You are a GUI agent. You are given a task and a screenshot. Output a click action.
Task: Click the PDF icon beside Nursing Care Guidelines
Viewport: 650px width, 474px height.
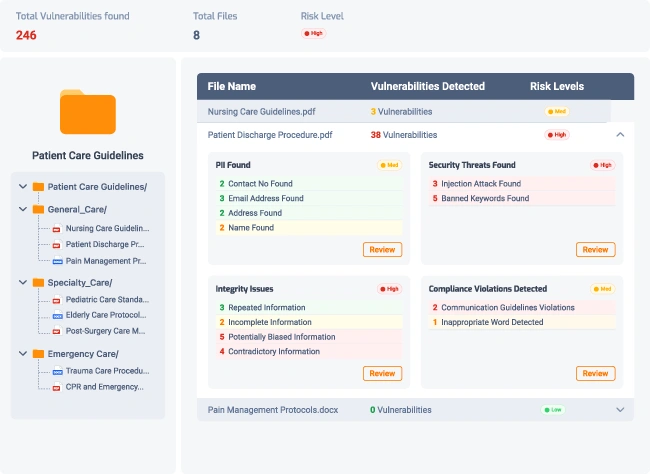pyautogui.click(x=56, y=229)
